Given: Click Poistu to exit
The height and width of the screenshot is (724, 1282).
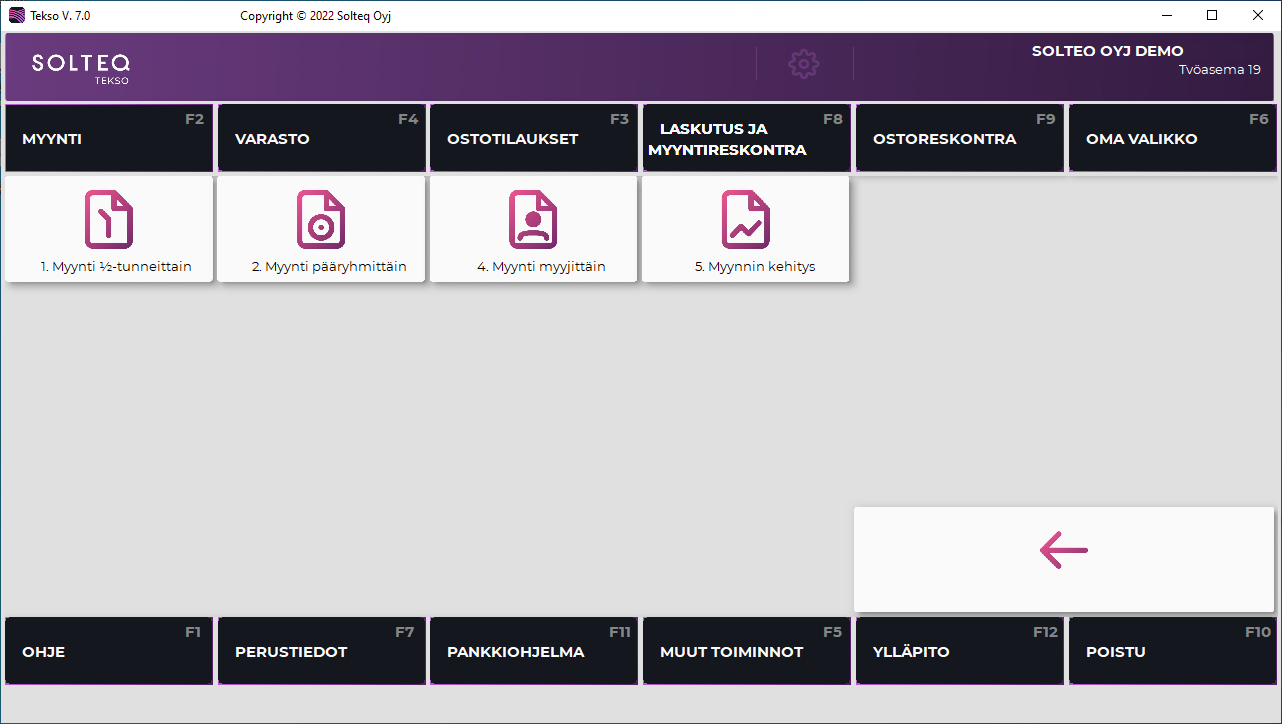Looking at the screenshot, I should pyautogui.click(x=1172, y=651).
